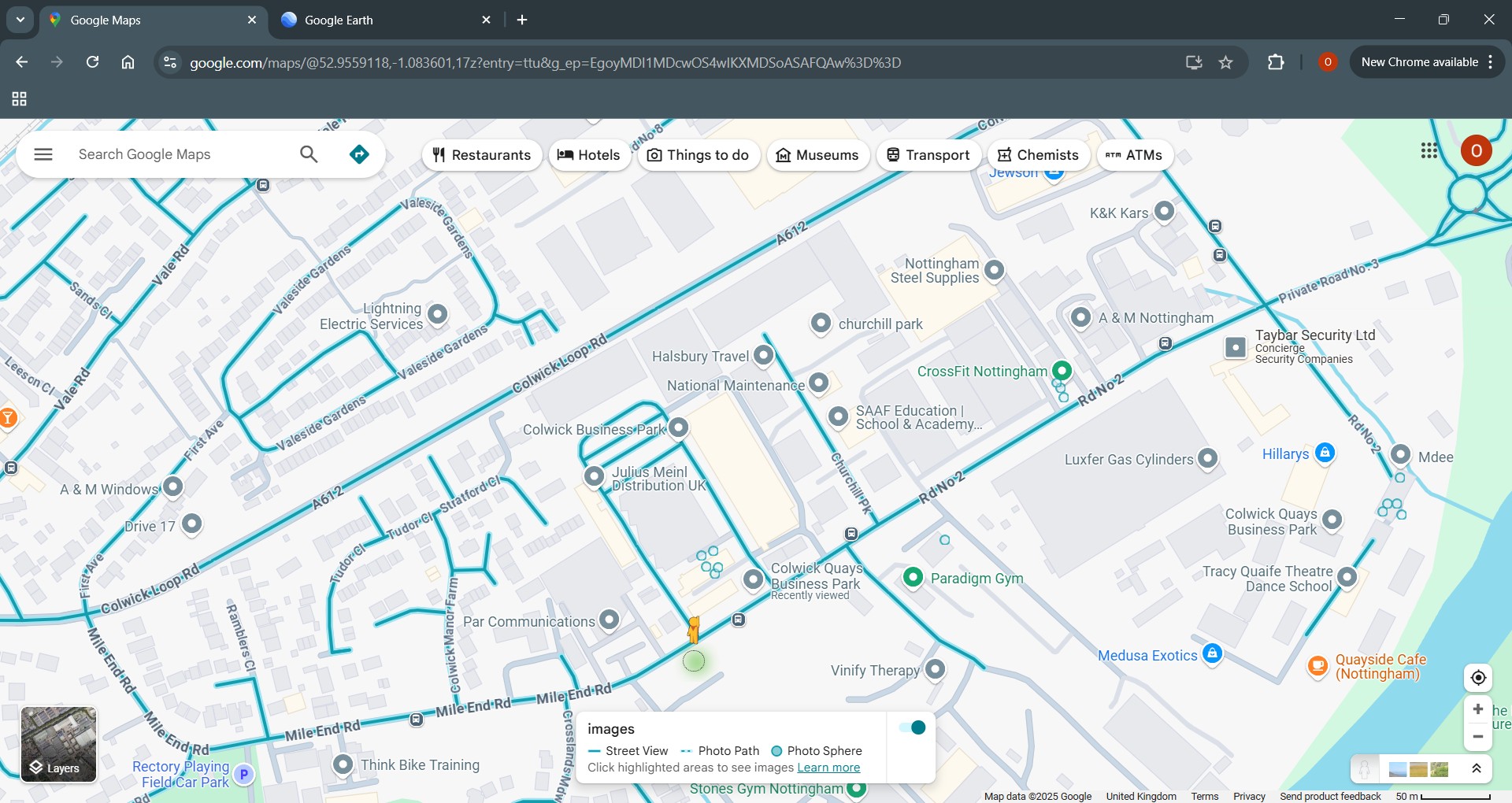
Task: Click the New Chrome available button
Action: click(1426, 62)
